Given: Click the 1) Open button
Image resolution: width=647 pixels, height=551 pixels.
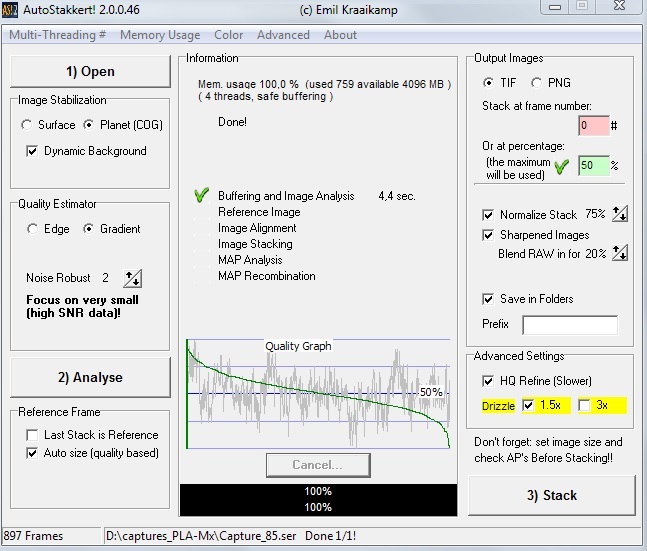Looking at the screenshot, I should coord(90,71).
